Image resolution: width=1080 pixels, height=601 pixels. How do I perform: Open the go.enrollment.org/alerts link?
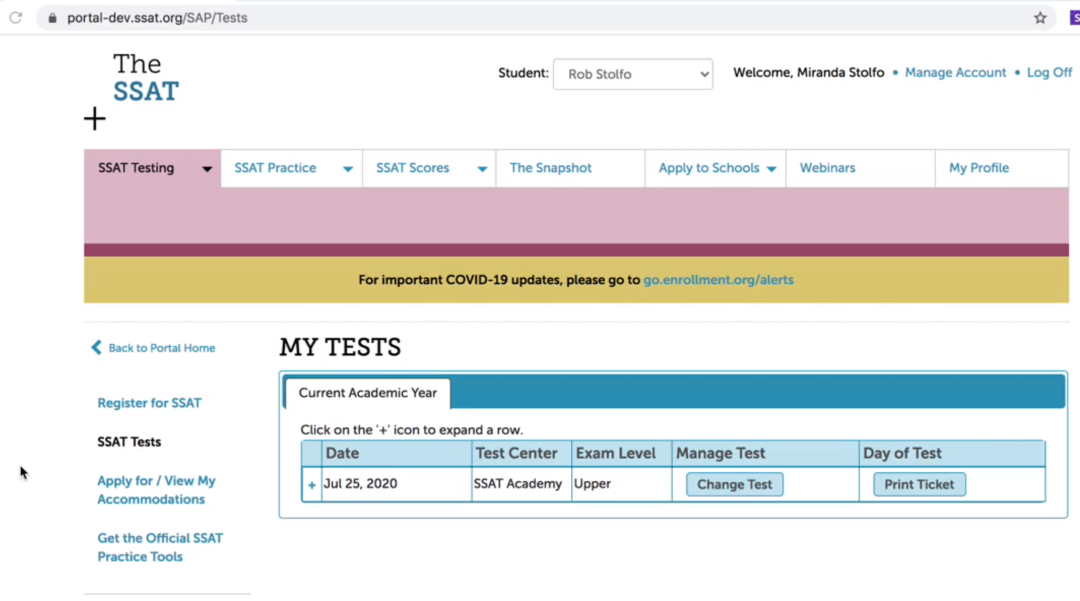click(718, 280)
